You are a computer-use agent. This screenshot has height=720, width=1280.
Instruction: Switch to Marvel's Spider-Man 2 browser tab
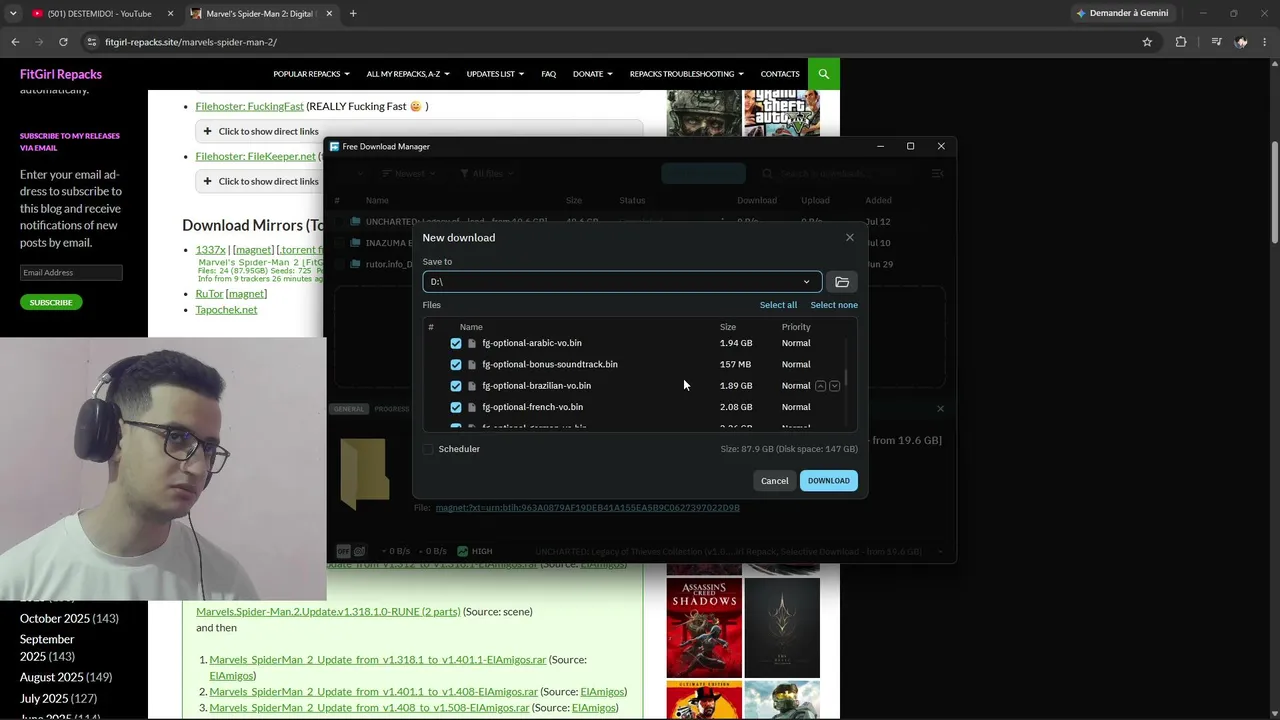pyautogui.click(x=261, y=14)
